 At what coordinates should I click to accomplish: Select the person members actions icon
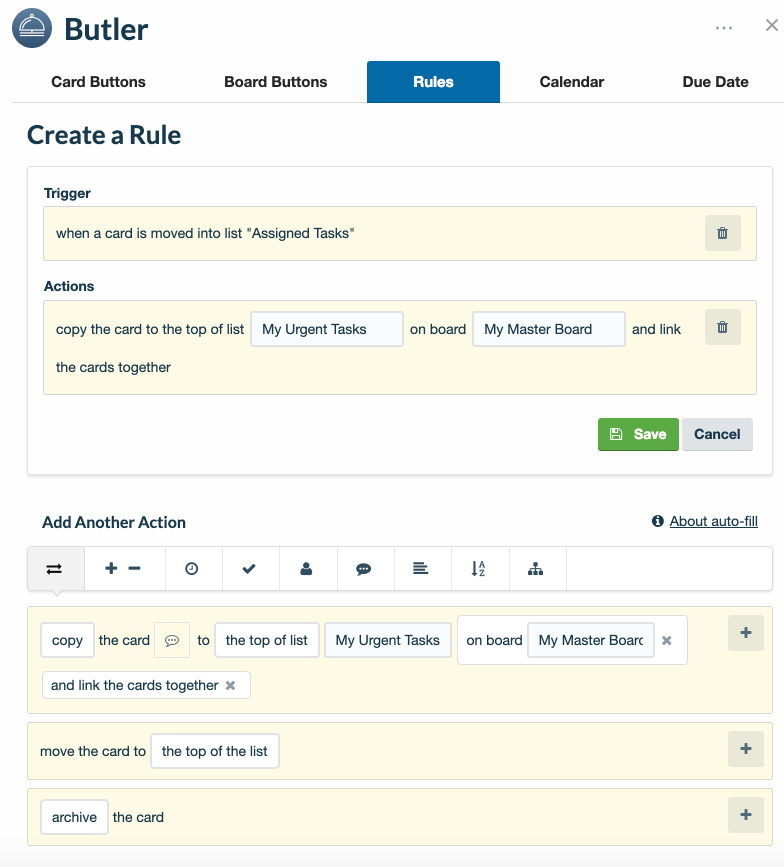(x=306, y=568)
